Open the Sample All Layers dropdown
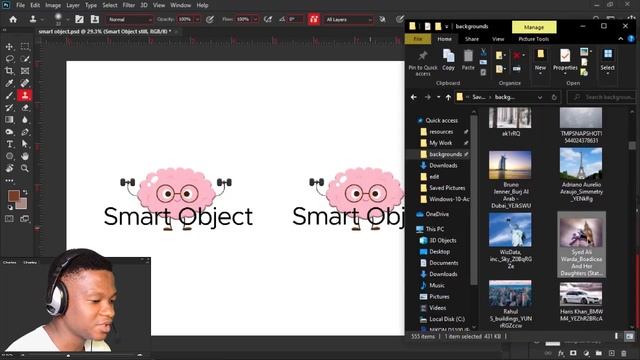The width and height of the screenshot is (640, 360). tap(349, 19)
